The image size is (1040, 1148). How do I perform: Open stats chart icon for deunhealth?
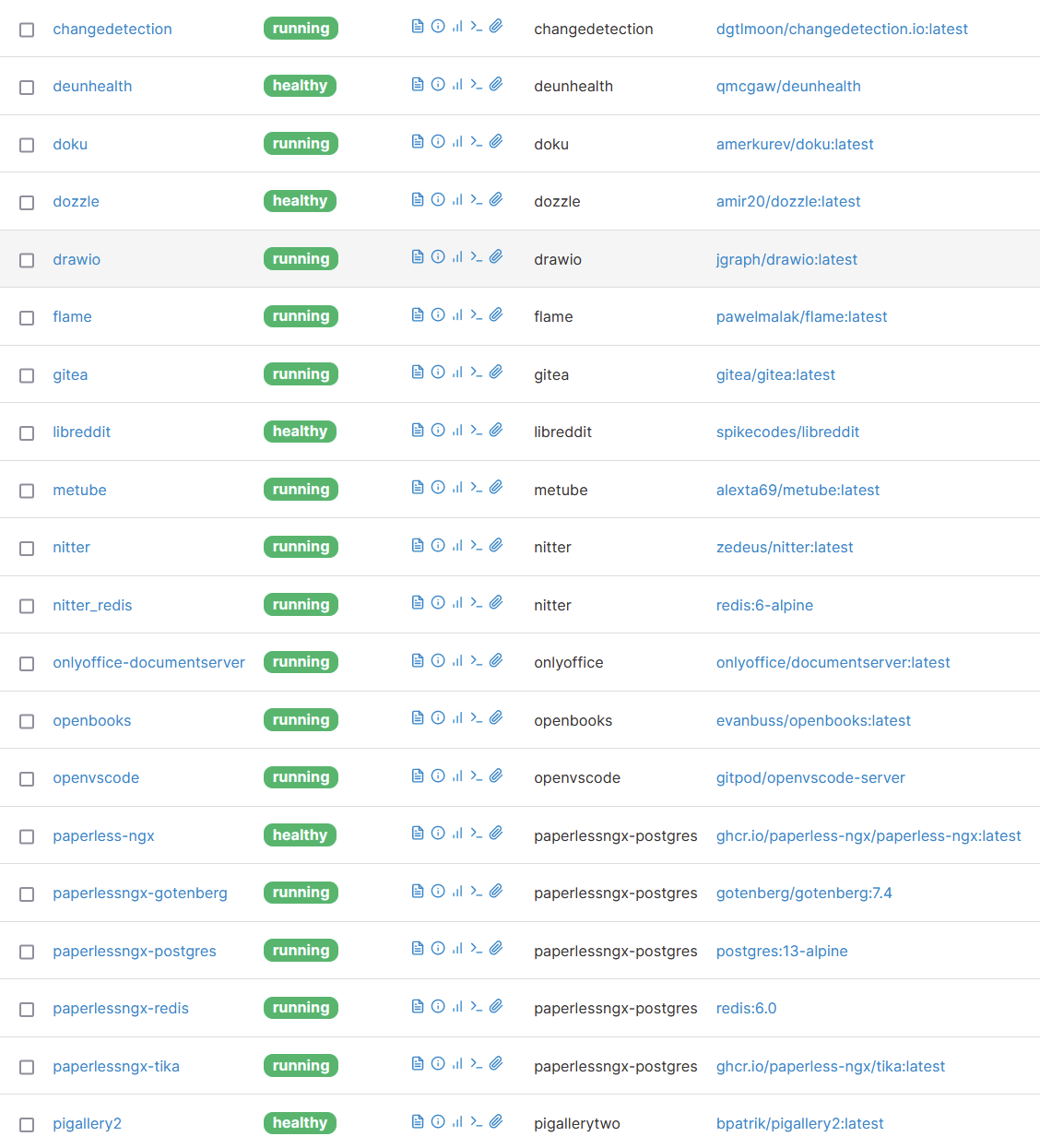457,84
